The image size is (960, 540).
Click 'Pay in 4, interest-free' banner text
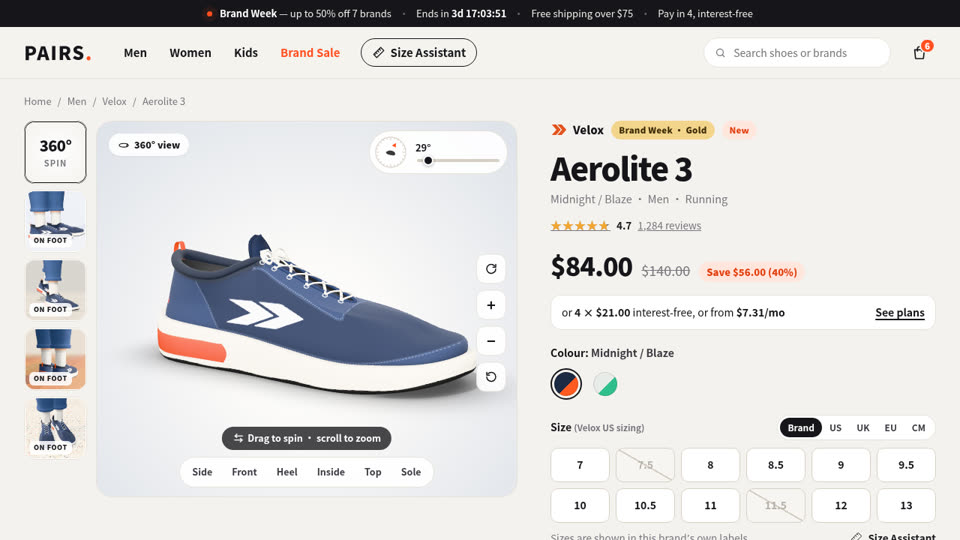click(705, 13)
